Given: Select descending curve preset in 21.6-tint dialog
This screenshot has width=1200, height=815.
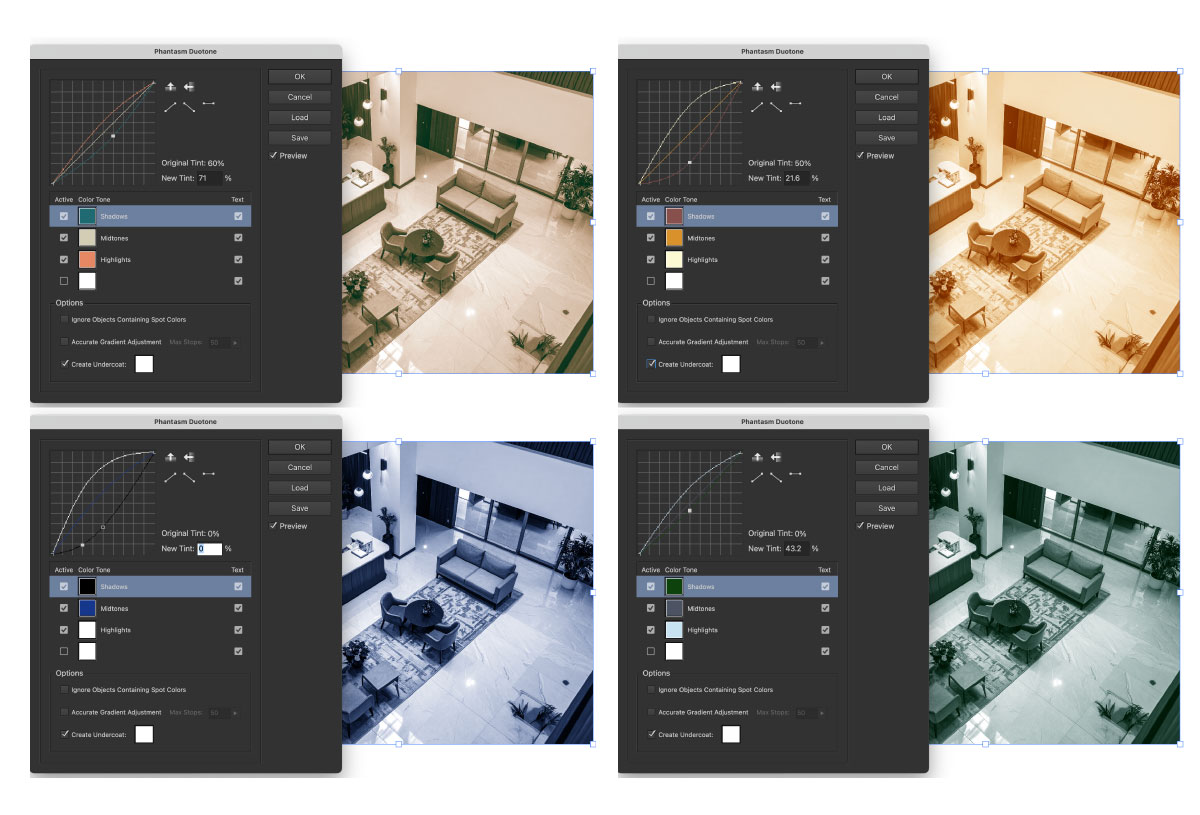Looking at the screenshot, I should tap(776, 105).
